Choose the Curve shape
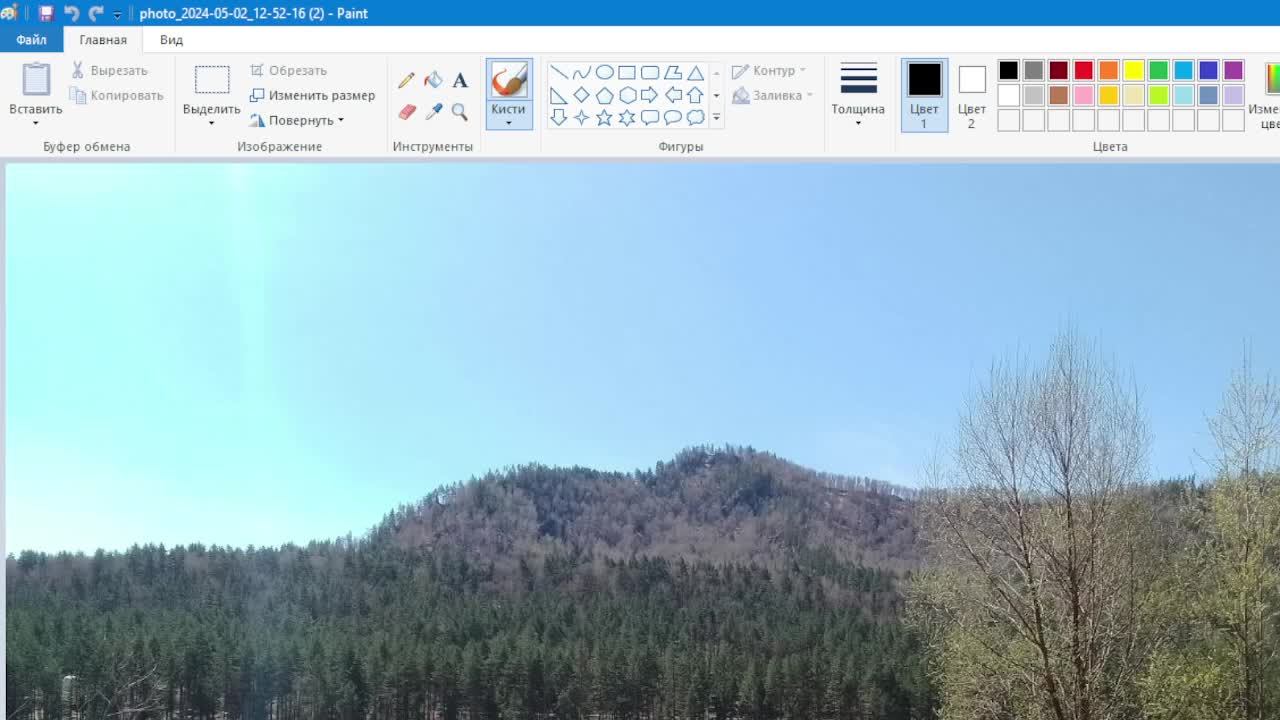This screenshot has width=1280, height=720. click(x=582, y=72)
